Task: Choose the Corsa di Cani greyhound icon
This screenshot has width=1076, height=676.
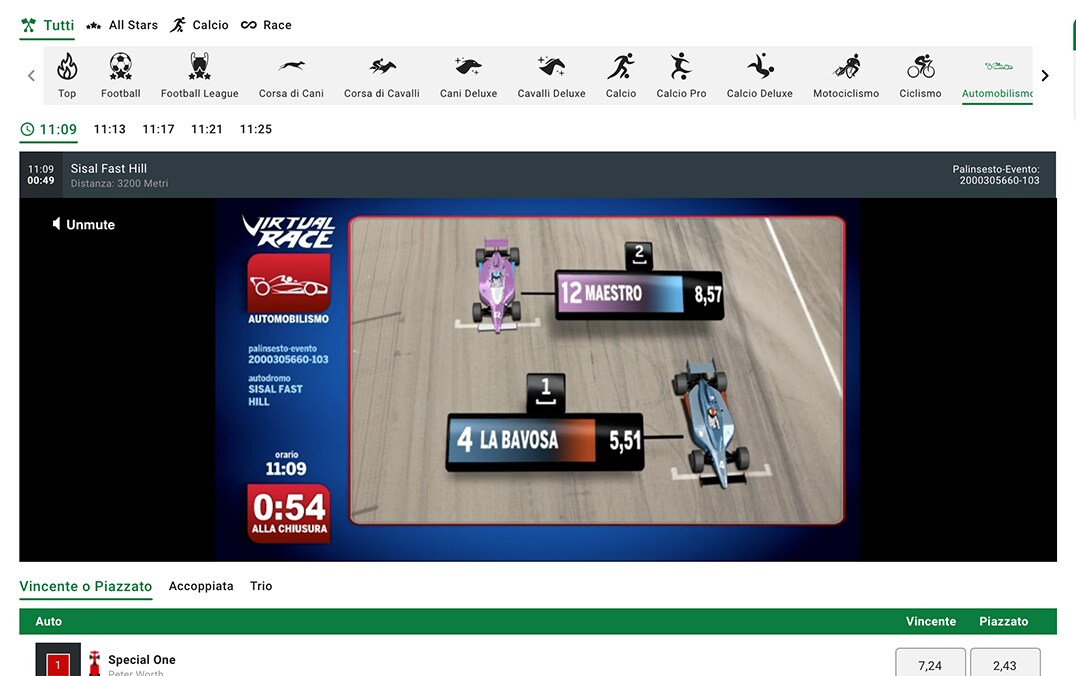Action: coord(292,66)
